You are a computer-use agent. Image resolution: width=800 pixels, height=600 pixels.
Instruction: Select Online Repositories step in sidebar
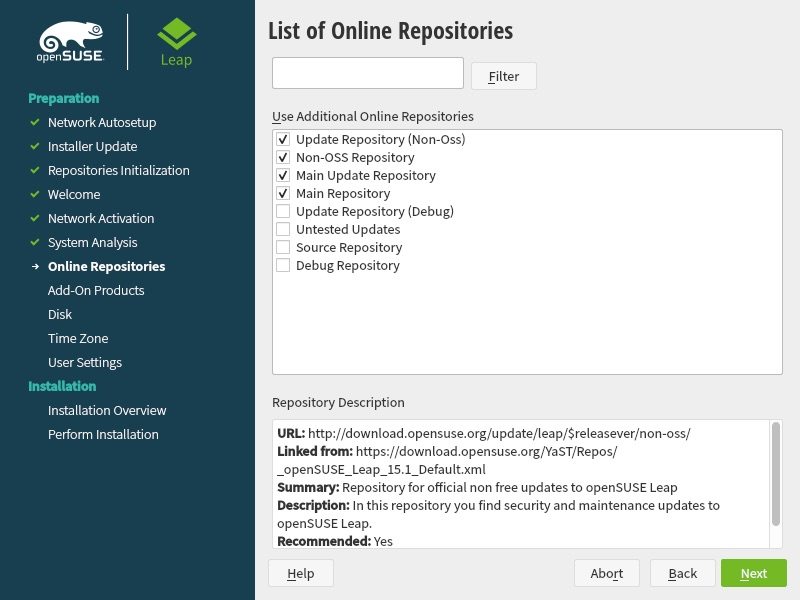(106, 266)
